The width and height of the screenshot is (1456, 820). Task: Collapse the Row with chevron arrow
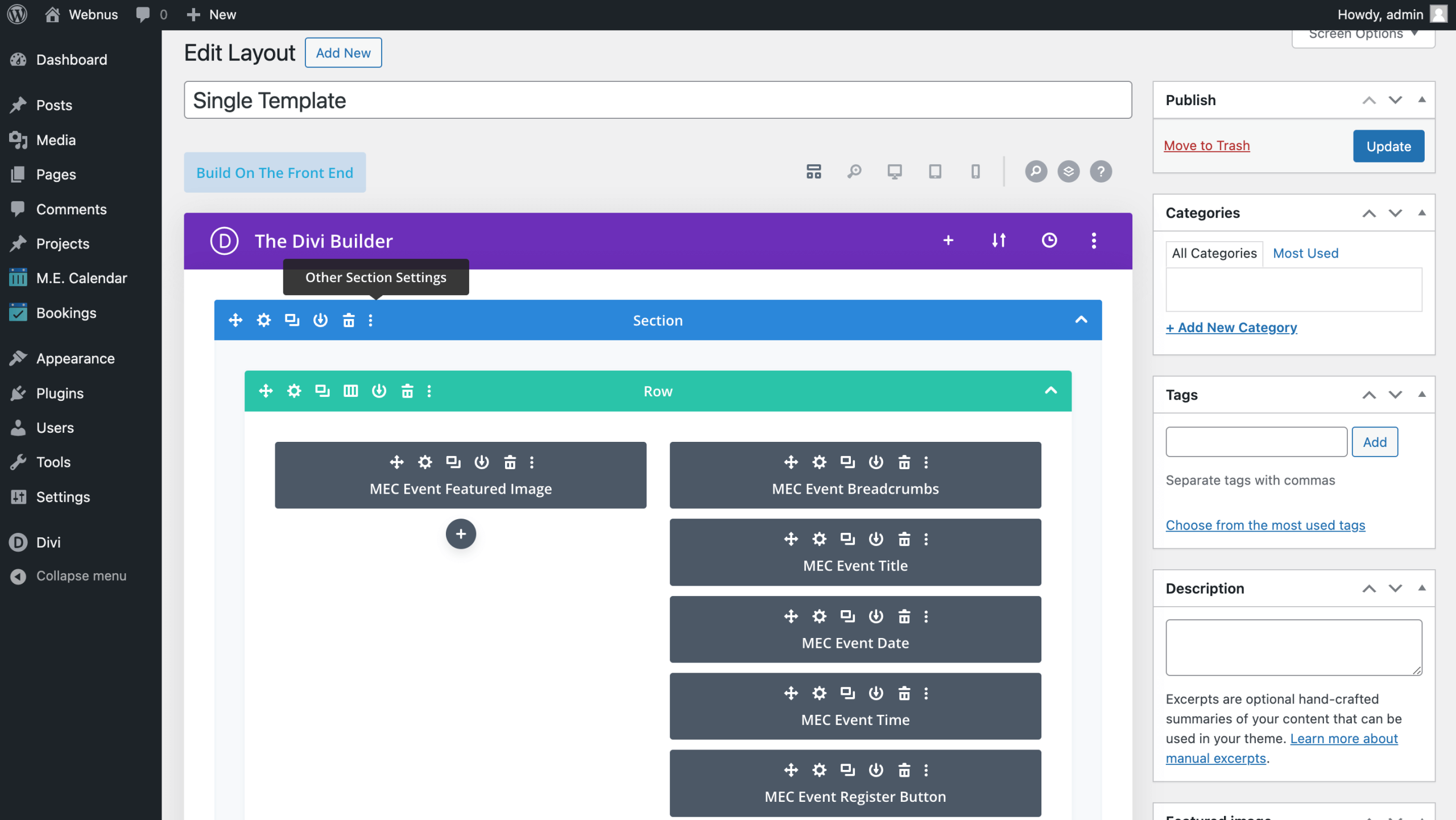1051,391
